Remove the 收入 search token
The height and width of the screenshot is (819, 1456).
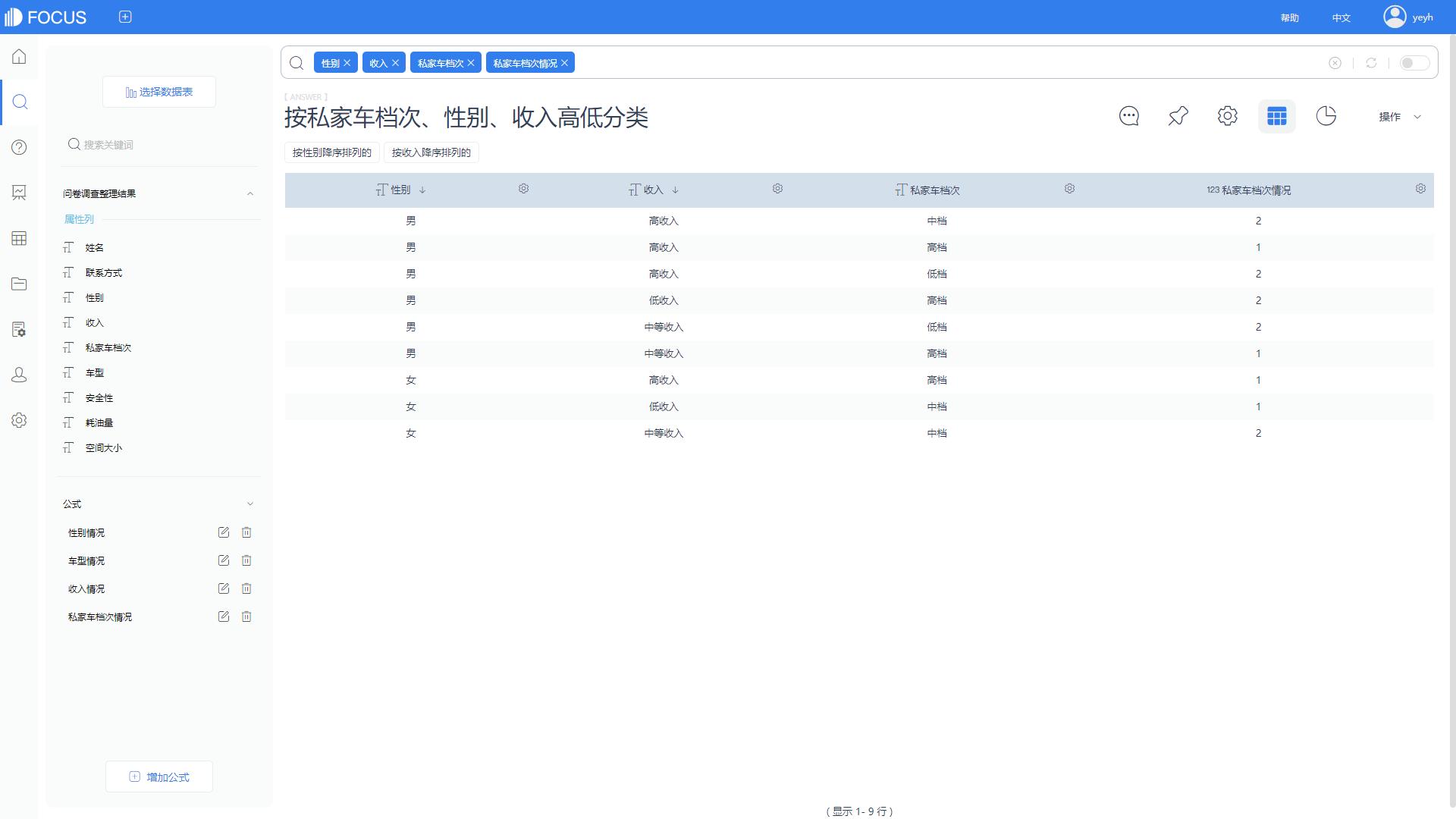pyautogui.click(x=394, y=62)
